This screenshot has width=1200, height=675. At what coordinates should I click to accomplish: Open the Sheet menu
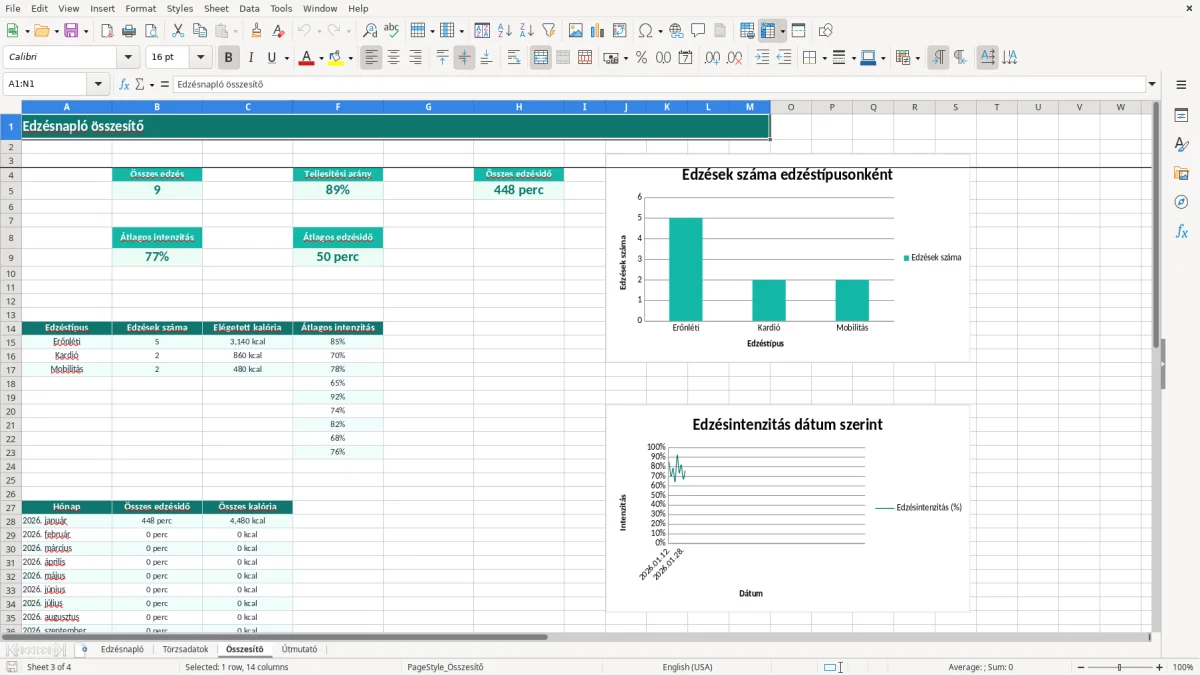(x=216, y=8)
